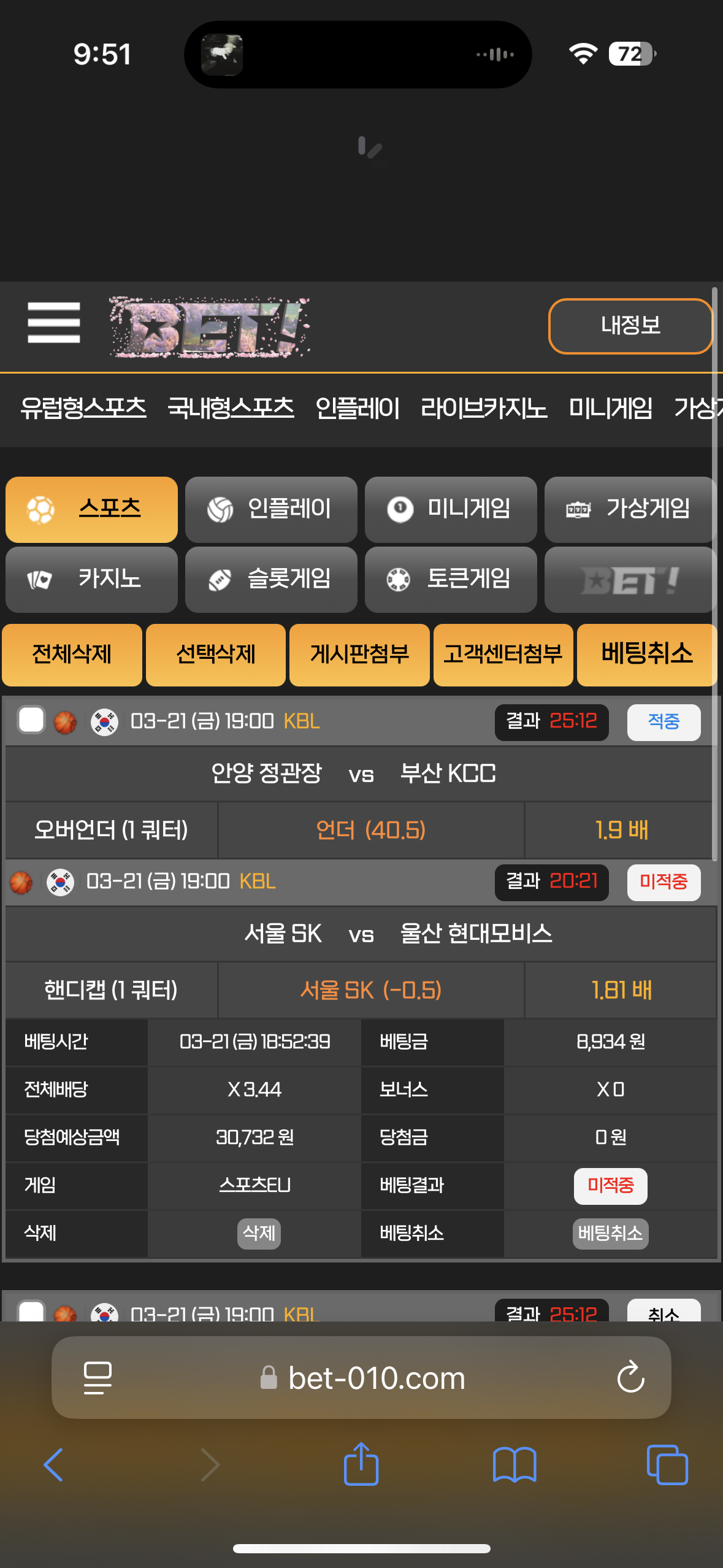The width and height of the screenshot is (723, 1568).
Task: Check the box beside first KBL bet
Action: 31,720
